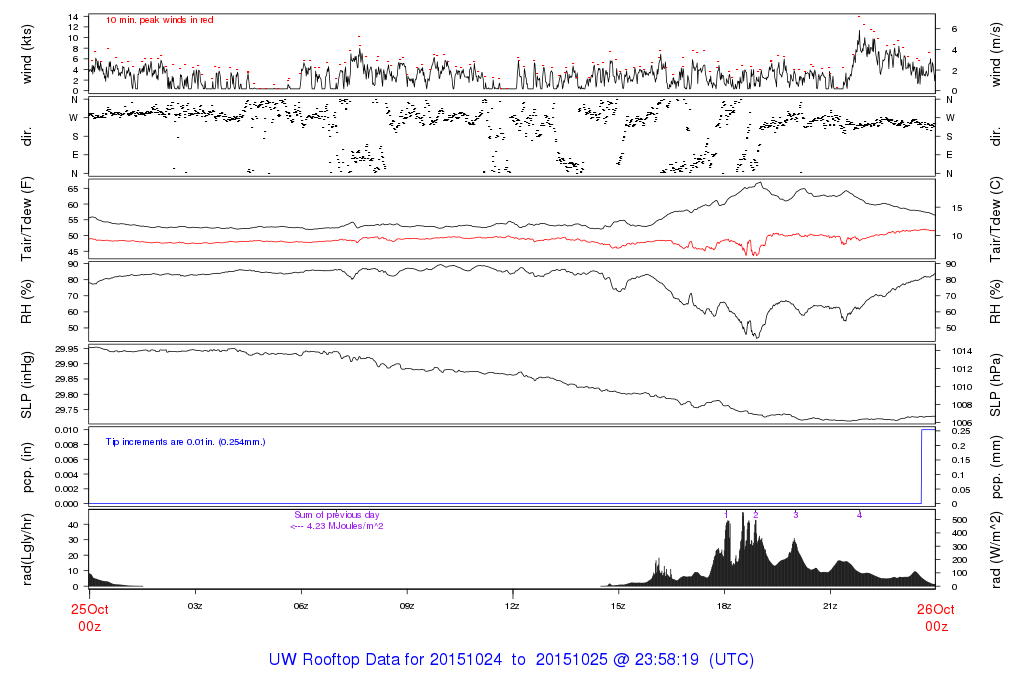Screen dimensions: 1024x700
Task: Select the '1010' hPa tick value
Action: tap(961, 387)
